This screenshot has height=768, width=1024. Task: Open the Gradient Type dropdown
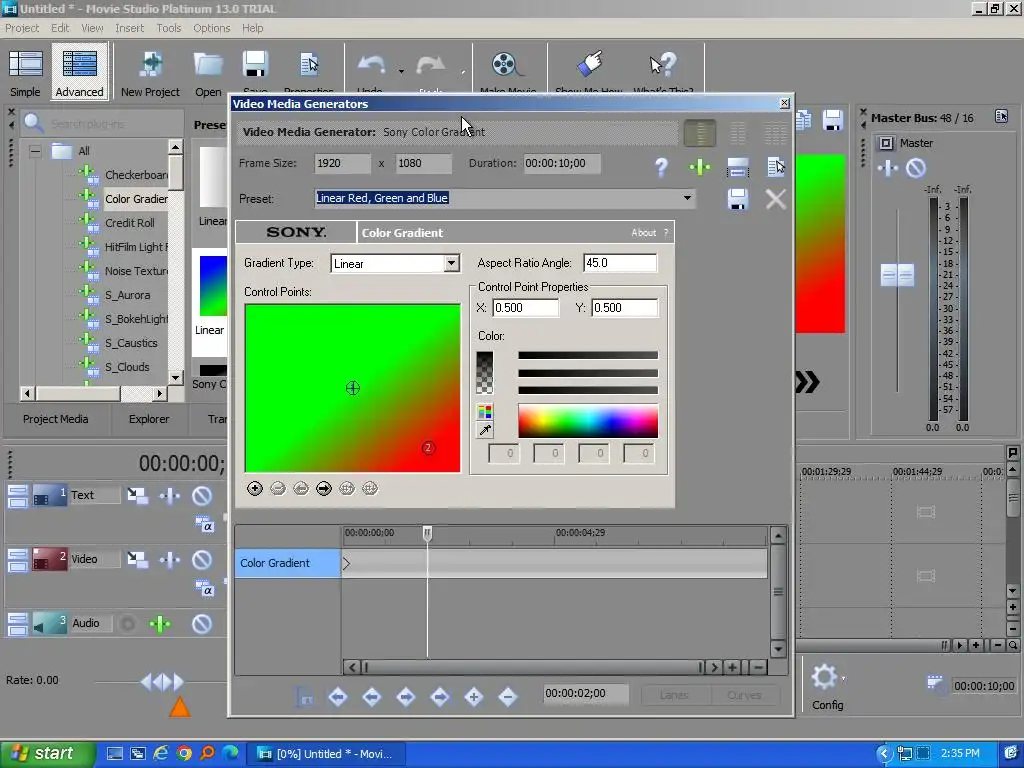[451, 263]
